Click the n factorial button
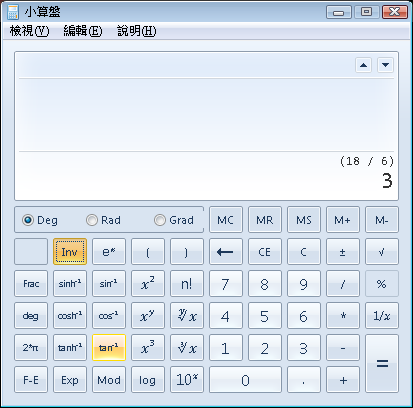Viewport: 413px width, 408px height. pyautogui.click(x=187, y=284)
